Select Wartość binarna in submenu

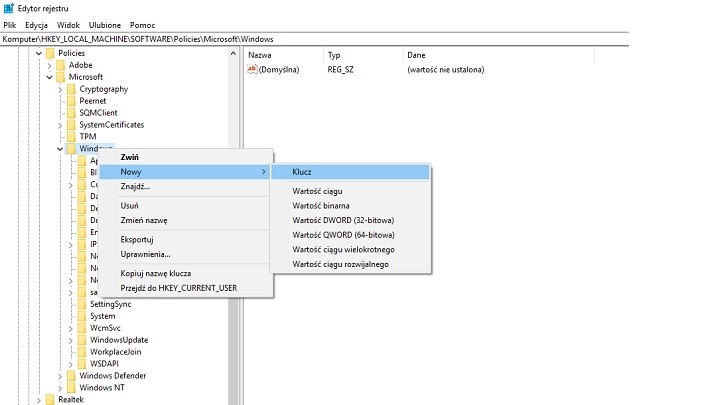(x=350, y=206)
